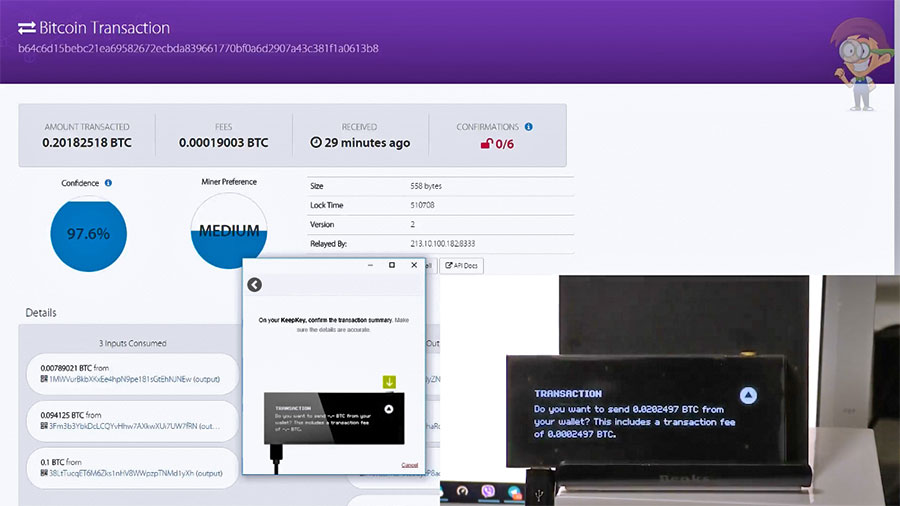The height and width of the screenshot is (506, 900).
Task: Minimize the KeepKey window
Action: (x=370, y=265)
